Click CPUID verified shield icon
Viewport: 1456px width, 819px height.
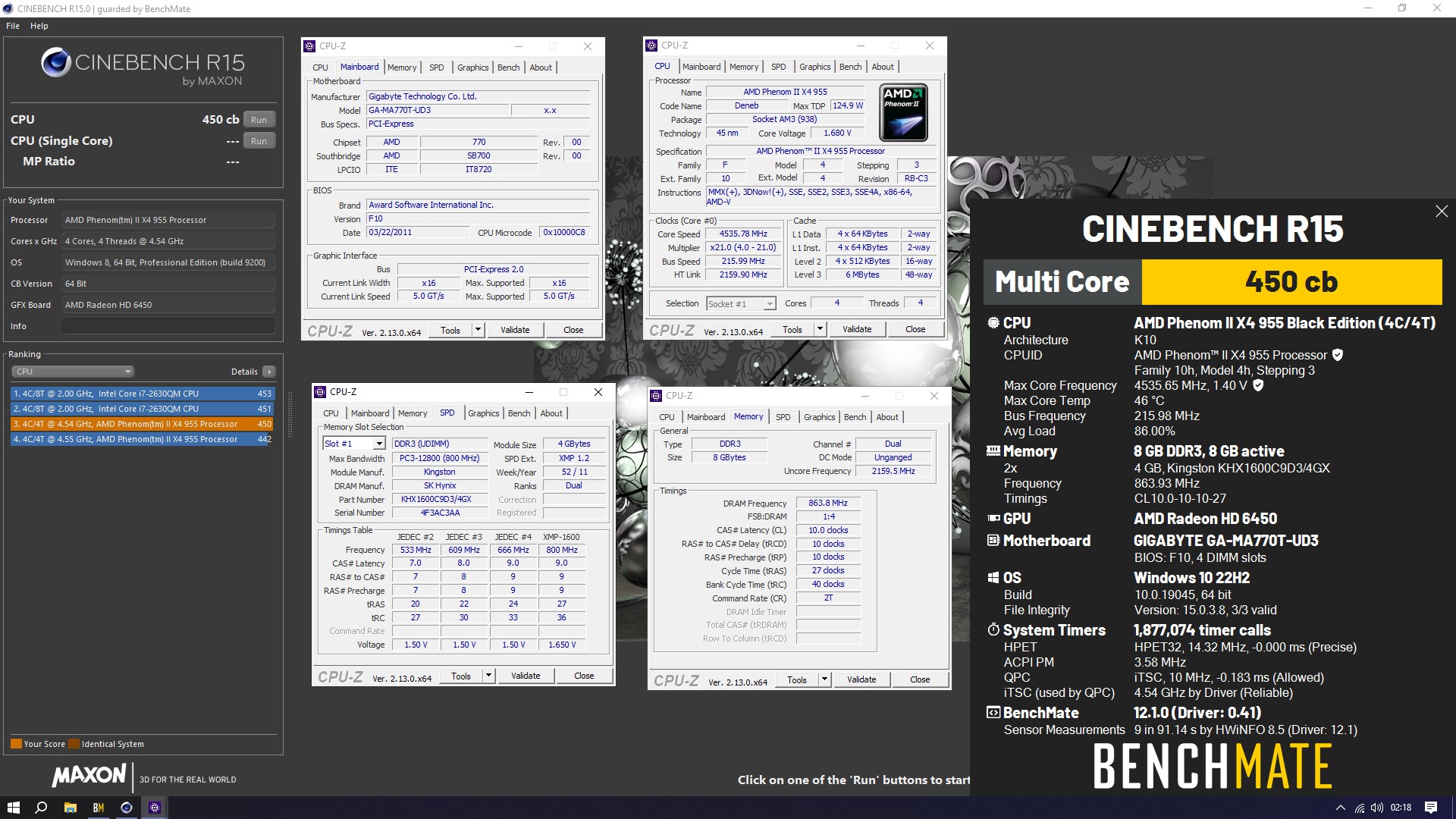coord(1338,355)
